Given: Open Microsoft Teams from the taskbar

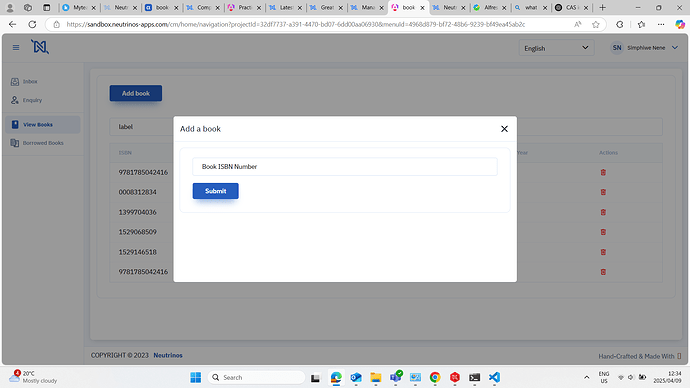Looking at the screenshot, I should [x=396, y=377].
